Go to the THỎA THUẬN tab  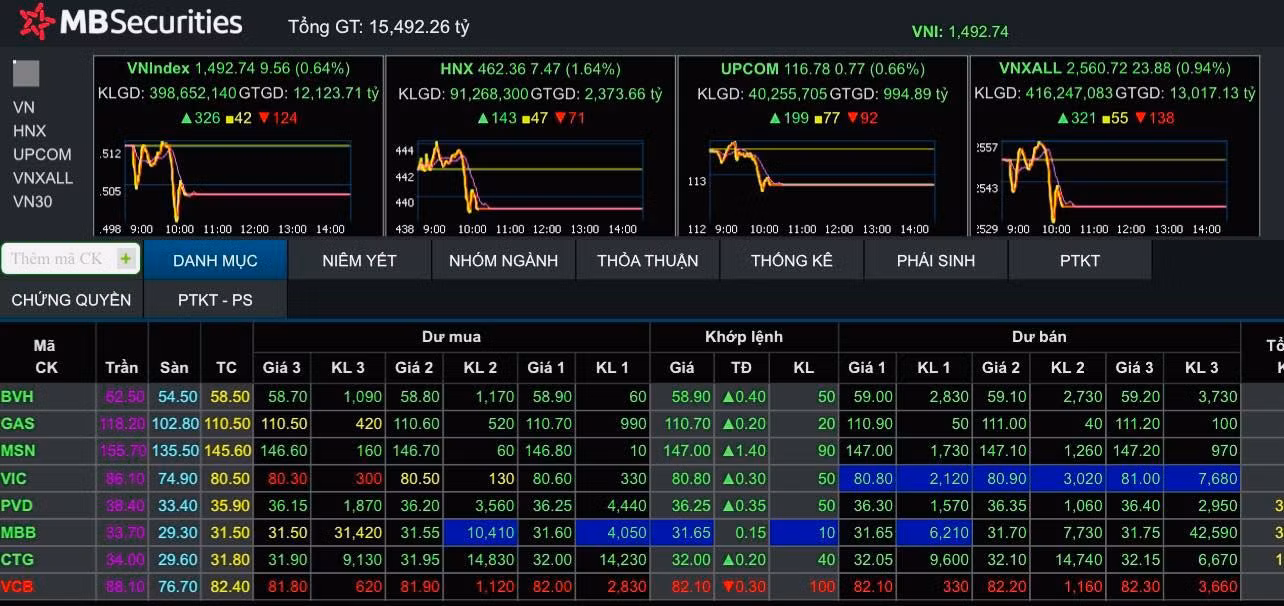pyautogui.click(x=648, y=260)
